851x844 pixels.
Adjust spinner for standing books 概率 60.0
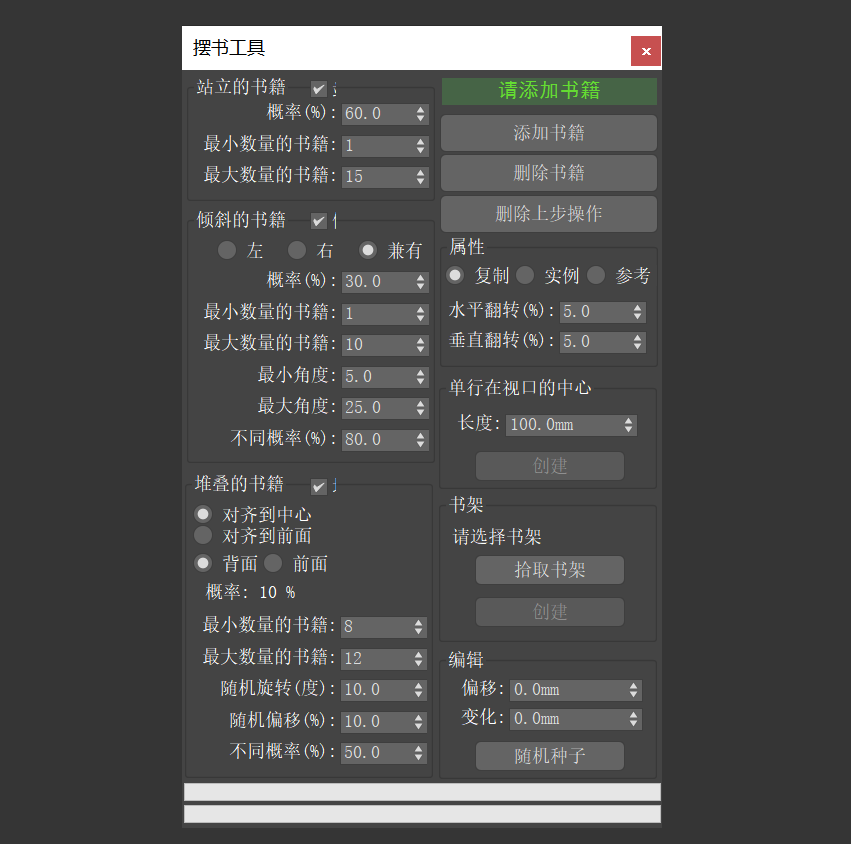[x=421, y=114]
